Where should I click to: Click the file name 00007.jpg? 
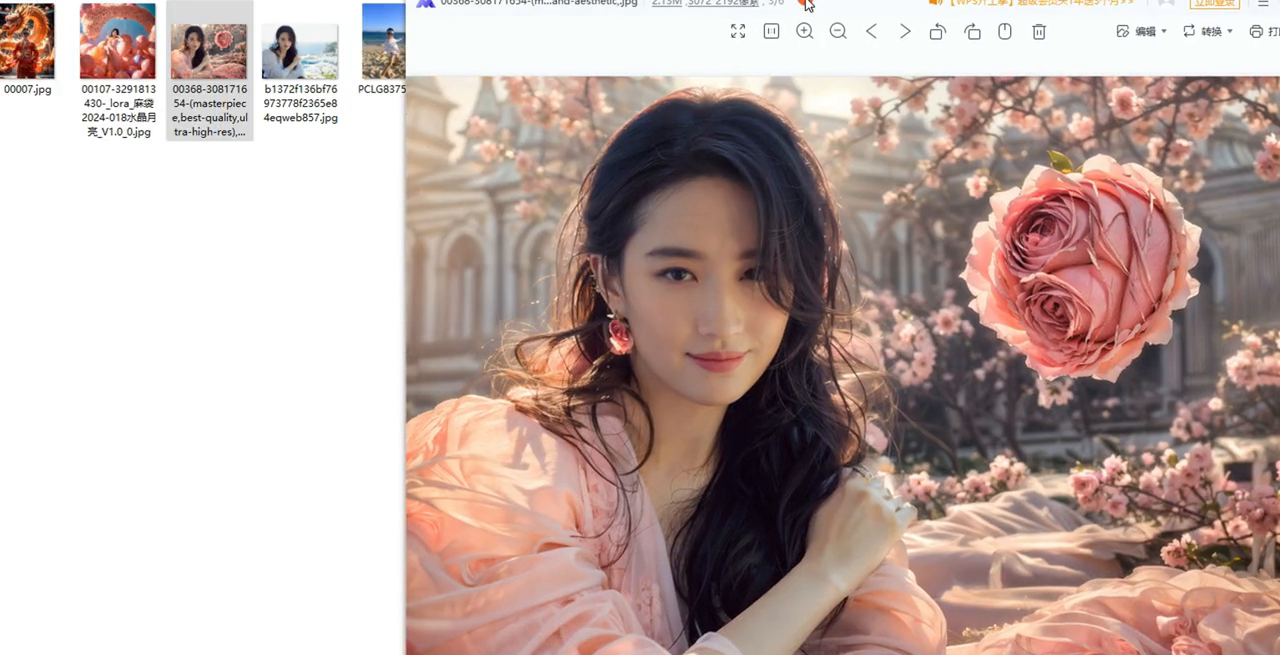[x=28, y=89]
